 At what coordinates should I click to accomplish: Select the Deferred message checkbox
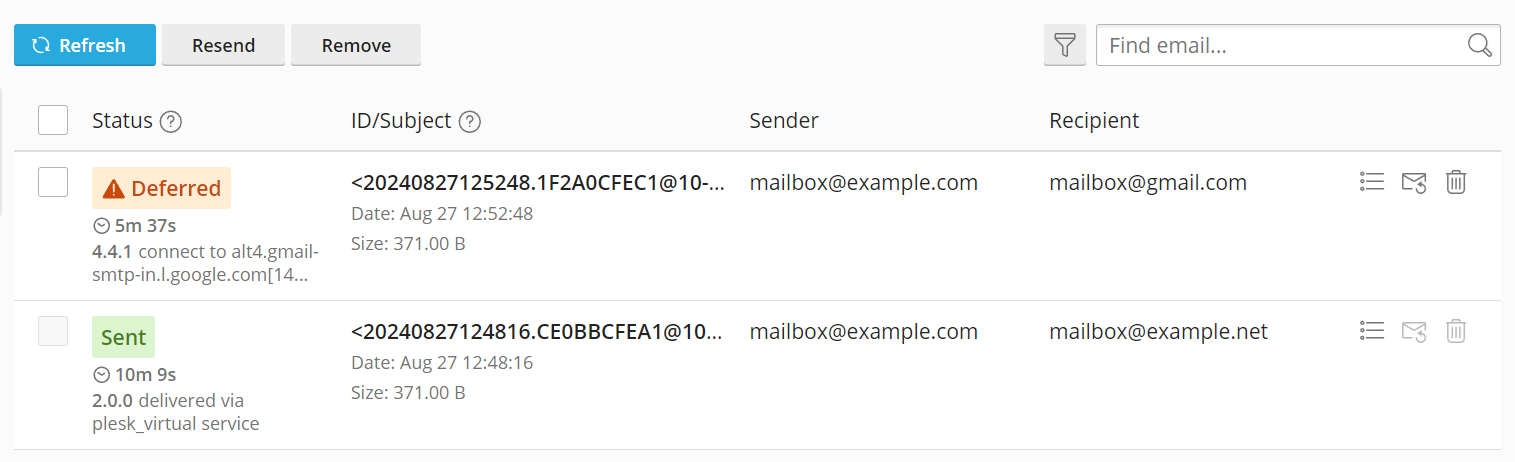click(x=53, y=182)
